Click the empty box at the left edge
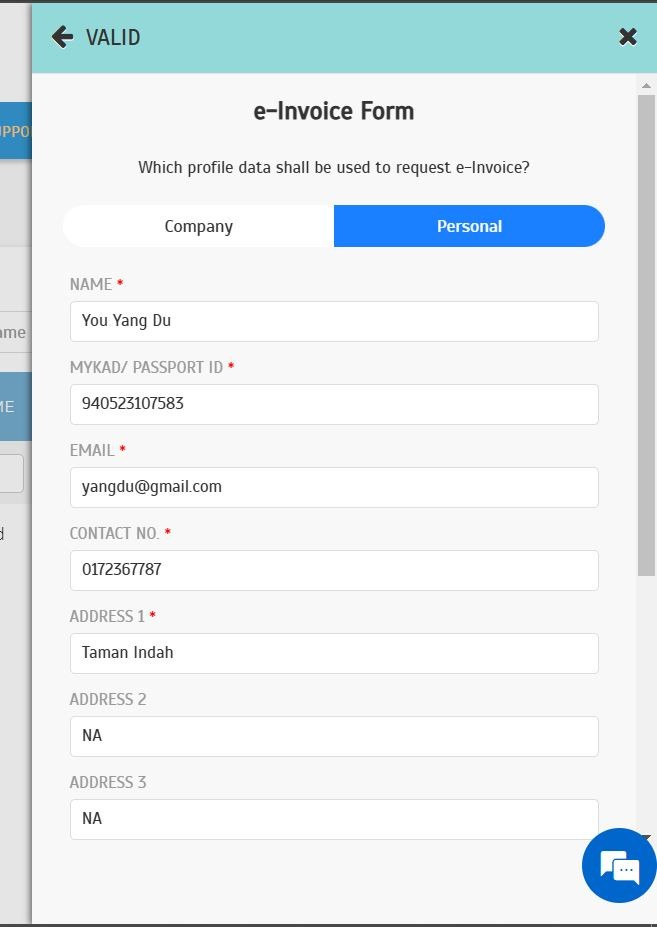 [11, 473]
